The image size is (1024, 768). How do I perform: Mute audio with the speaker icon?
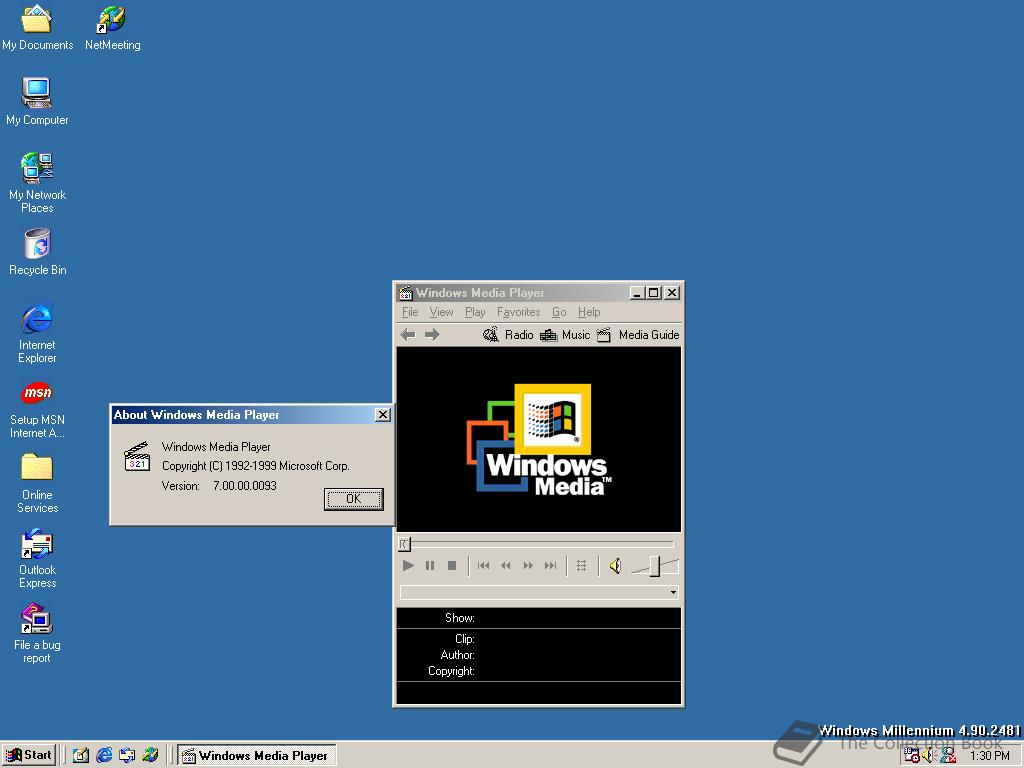[615, 566]
